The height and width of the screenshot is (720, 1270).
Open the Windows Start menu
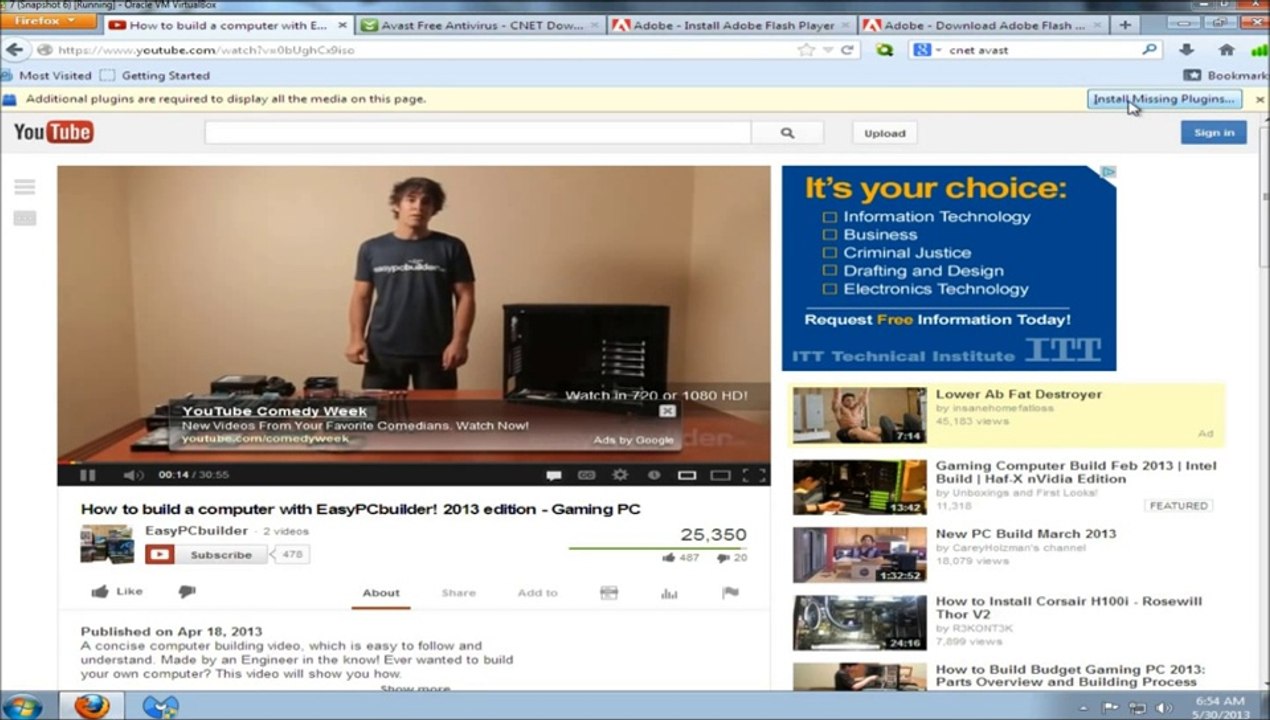(x=22, y=706)
